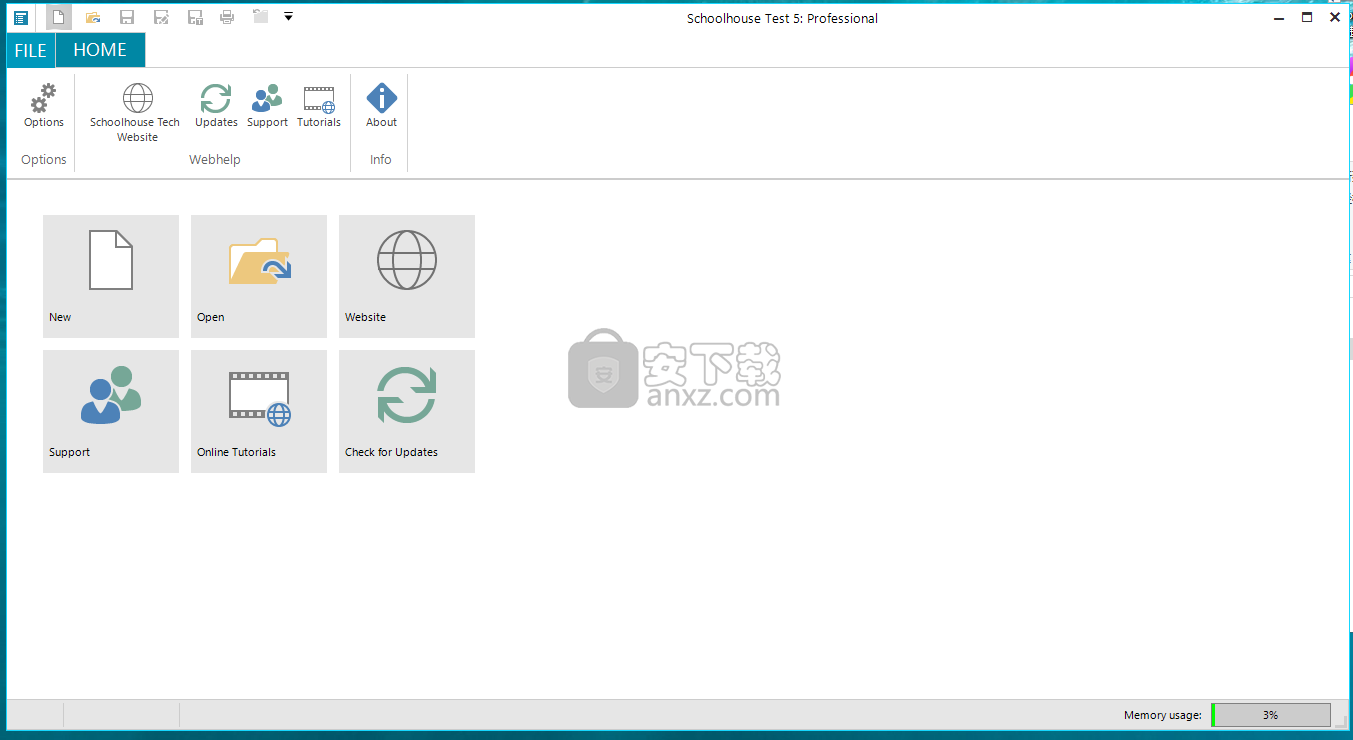Click the Check for Updates tile
This screenshot has width=1353, height=740.
[407, 411]
